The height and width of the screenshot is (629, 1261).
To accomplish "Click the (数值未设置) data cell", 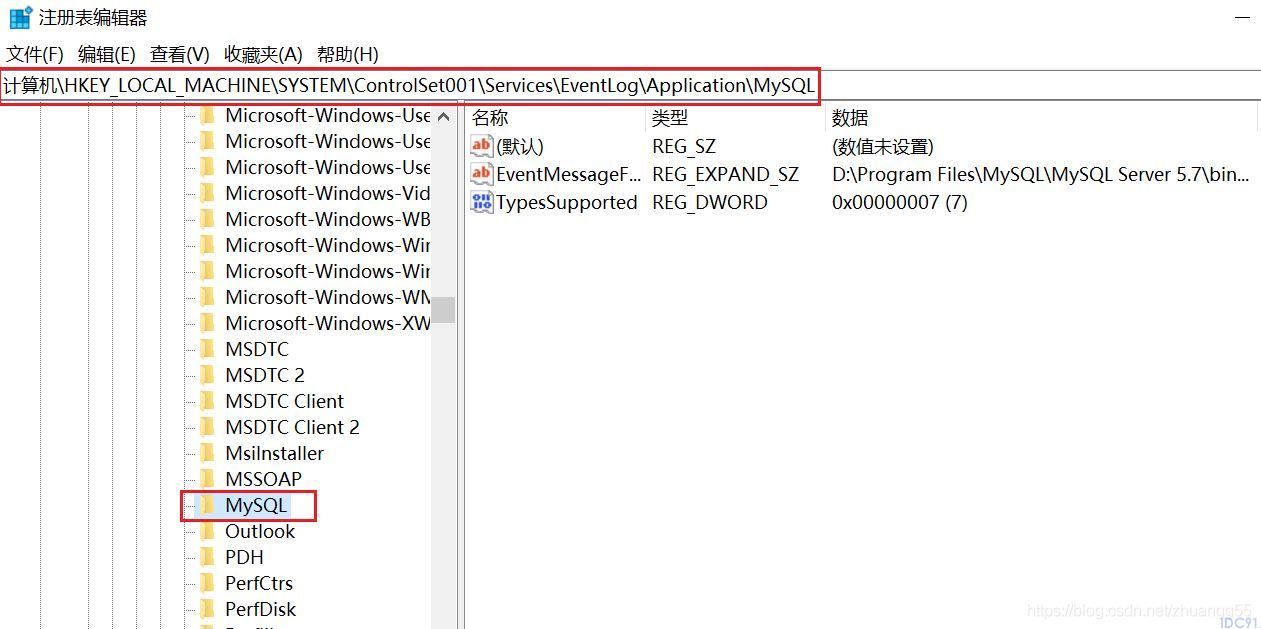I will (x=882, y=146).
